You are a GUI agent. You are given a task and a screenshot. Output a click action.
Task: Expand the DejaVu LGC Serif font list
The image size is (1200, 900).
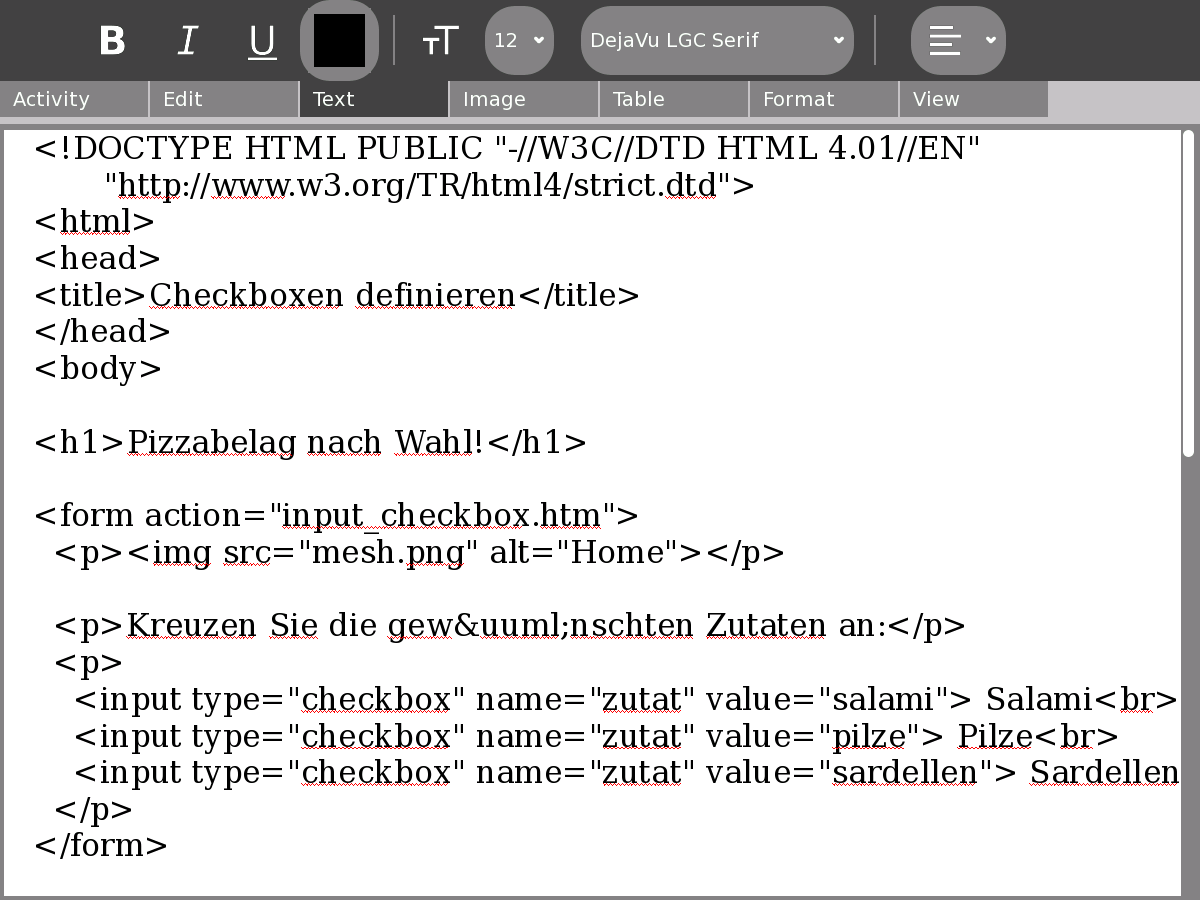716,41
